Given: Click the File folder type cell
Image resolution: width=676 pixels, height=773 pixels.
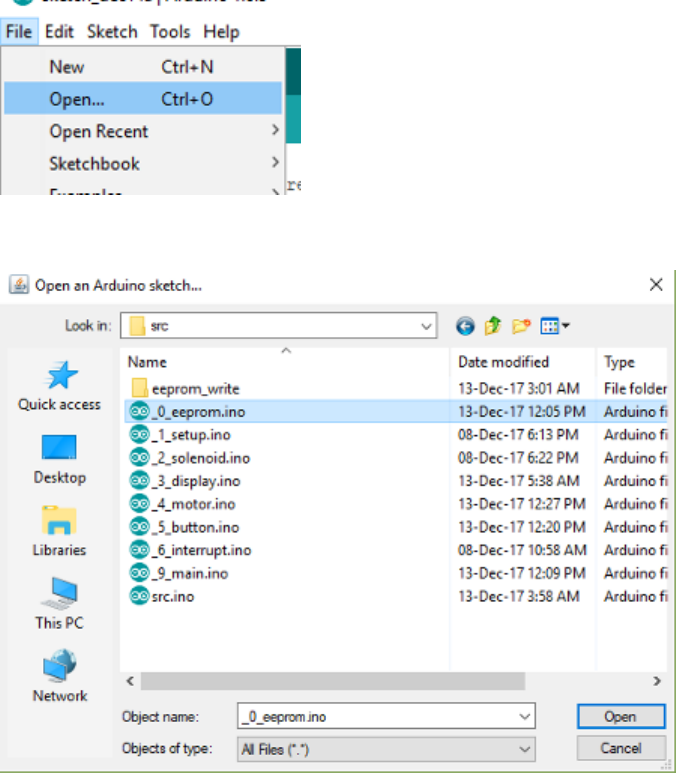Looking at the screenshot, I should (x=635, y=388).
